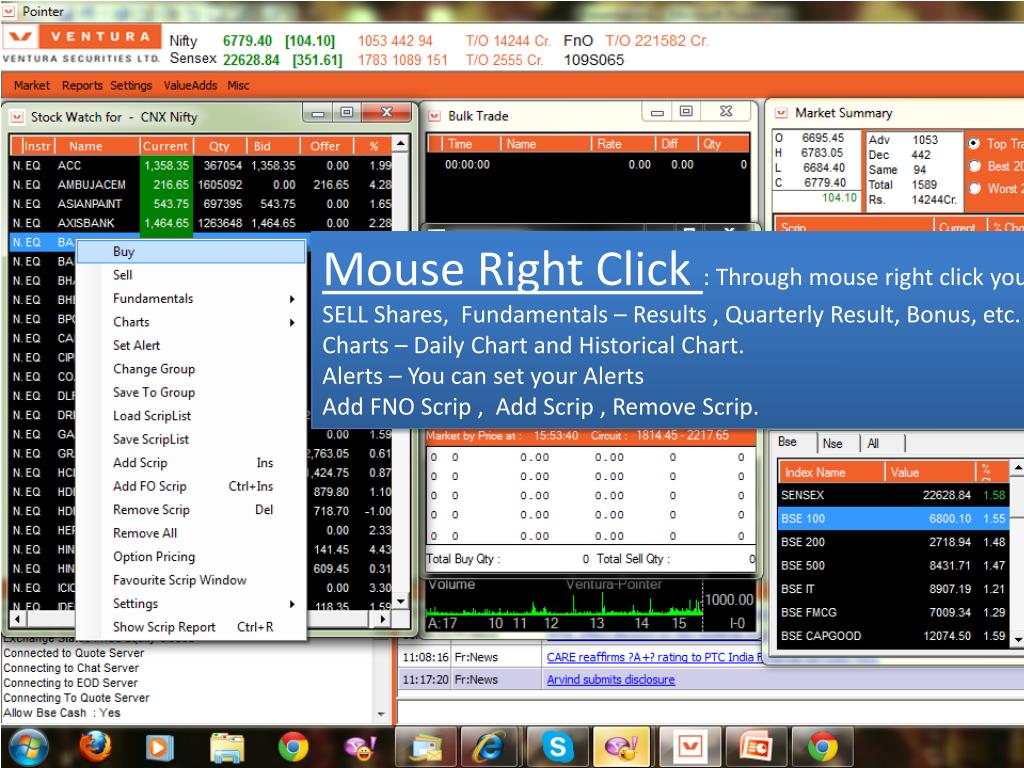Open the Market menu
Image resolution: width=1024 pixels, height=768 pixels.
[x=31, y=86]
